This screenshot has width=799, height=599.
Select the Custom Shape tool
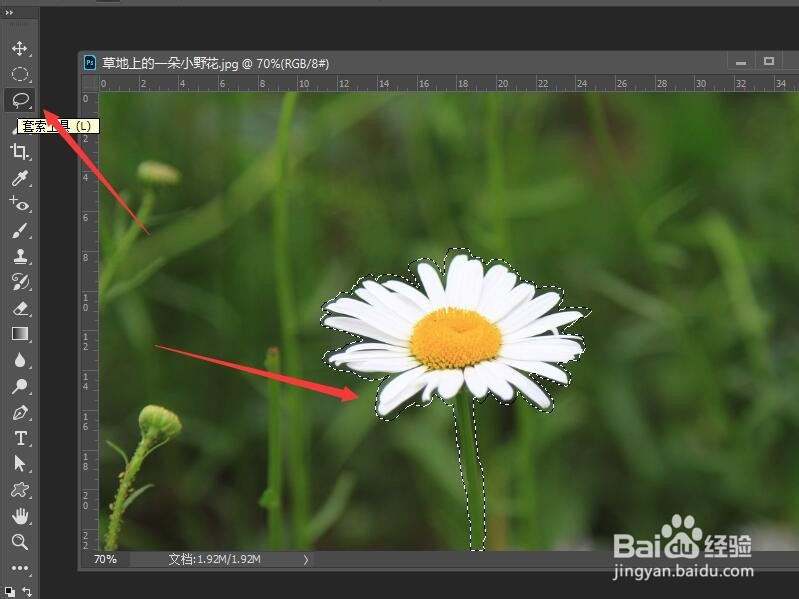click(19, 490)
